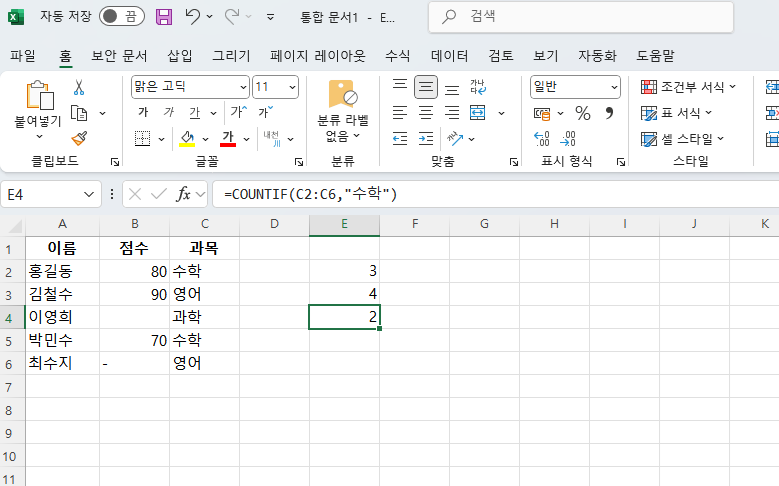Viewport: 779px width, 486px height.
Task: Decrease decimal places
Action: [x=568, y=139]
